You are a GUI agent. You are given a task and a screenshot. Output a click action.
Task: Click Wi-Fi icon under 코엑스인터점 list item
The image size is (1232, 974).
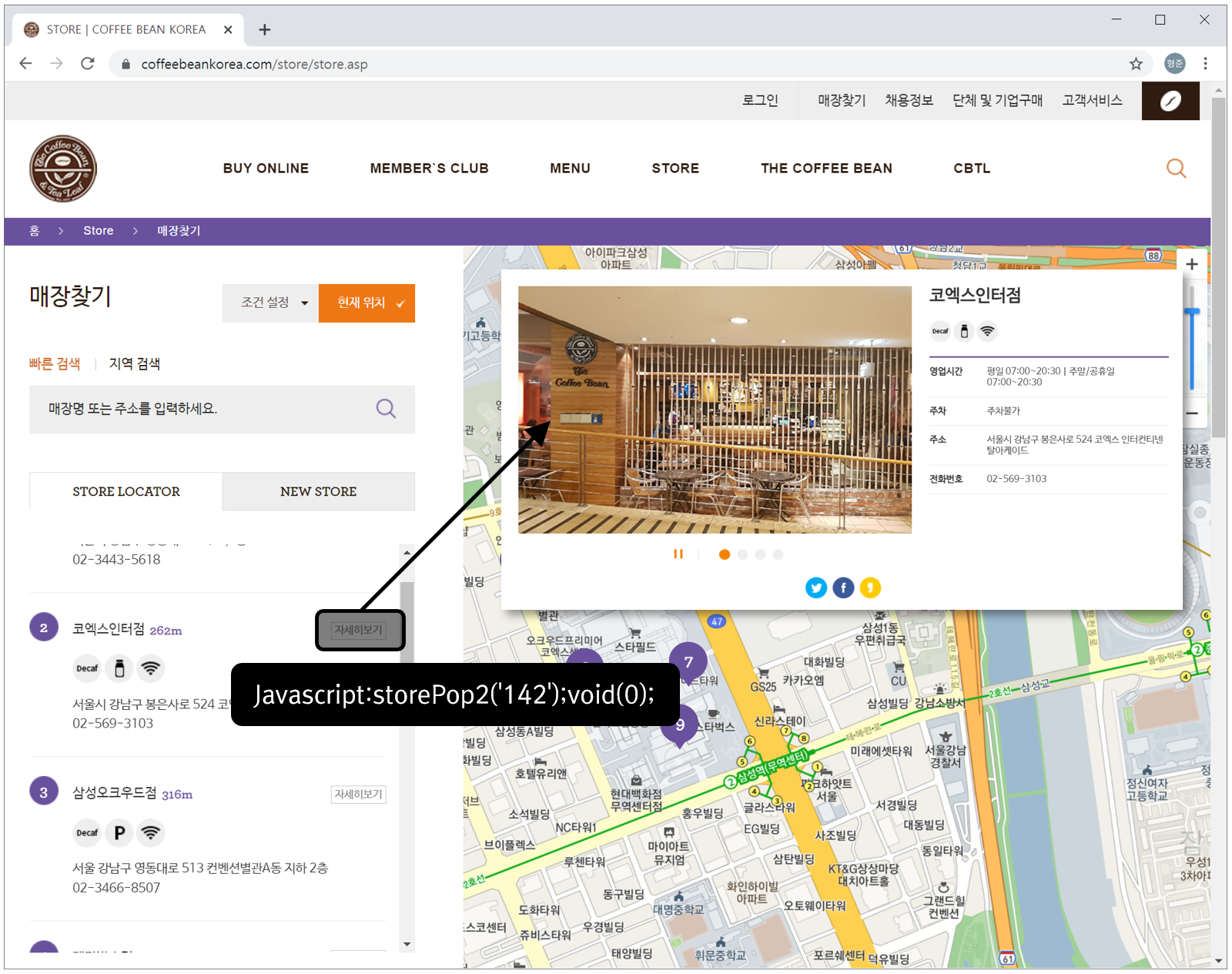(151, 668)
